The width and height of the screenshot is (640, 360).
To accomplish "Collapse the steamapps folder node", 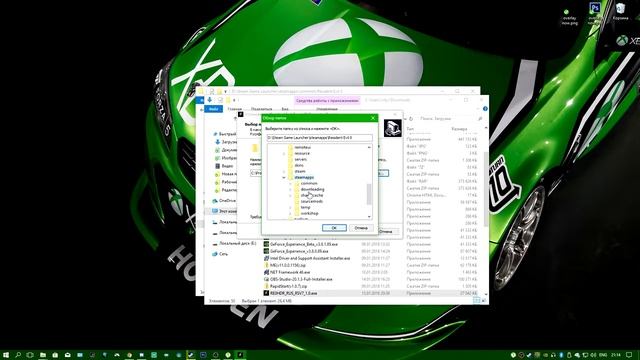I will (284, 178).
